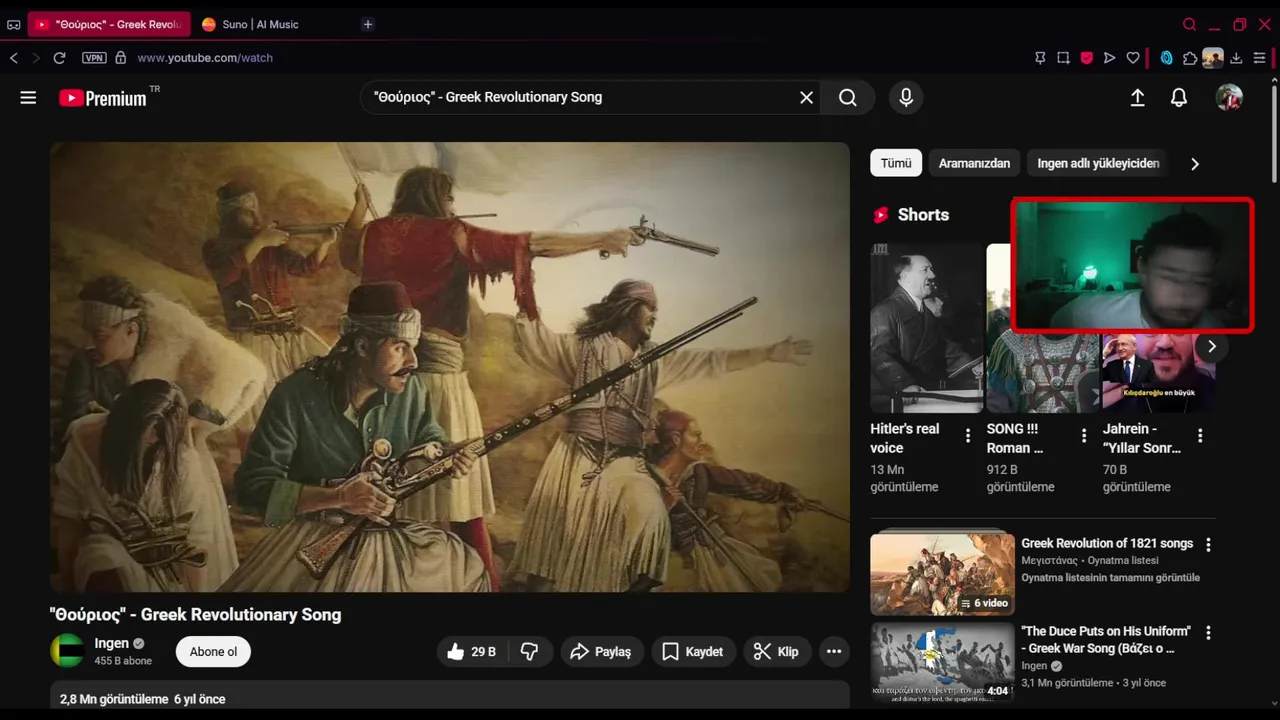
Task: Submit search with the magnifier button
Action: tap(848, 97)
